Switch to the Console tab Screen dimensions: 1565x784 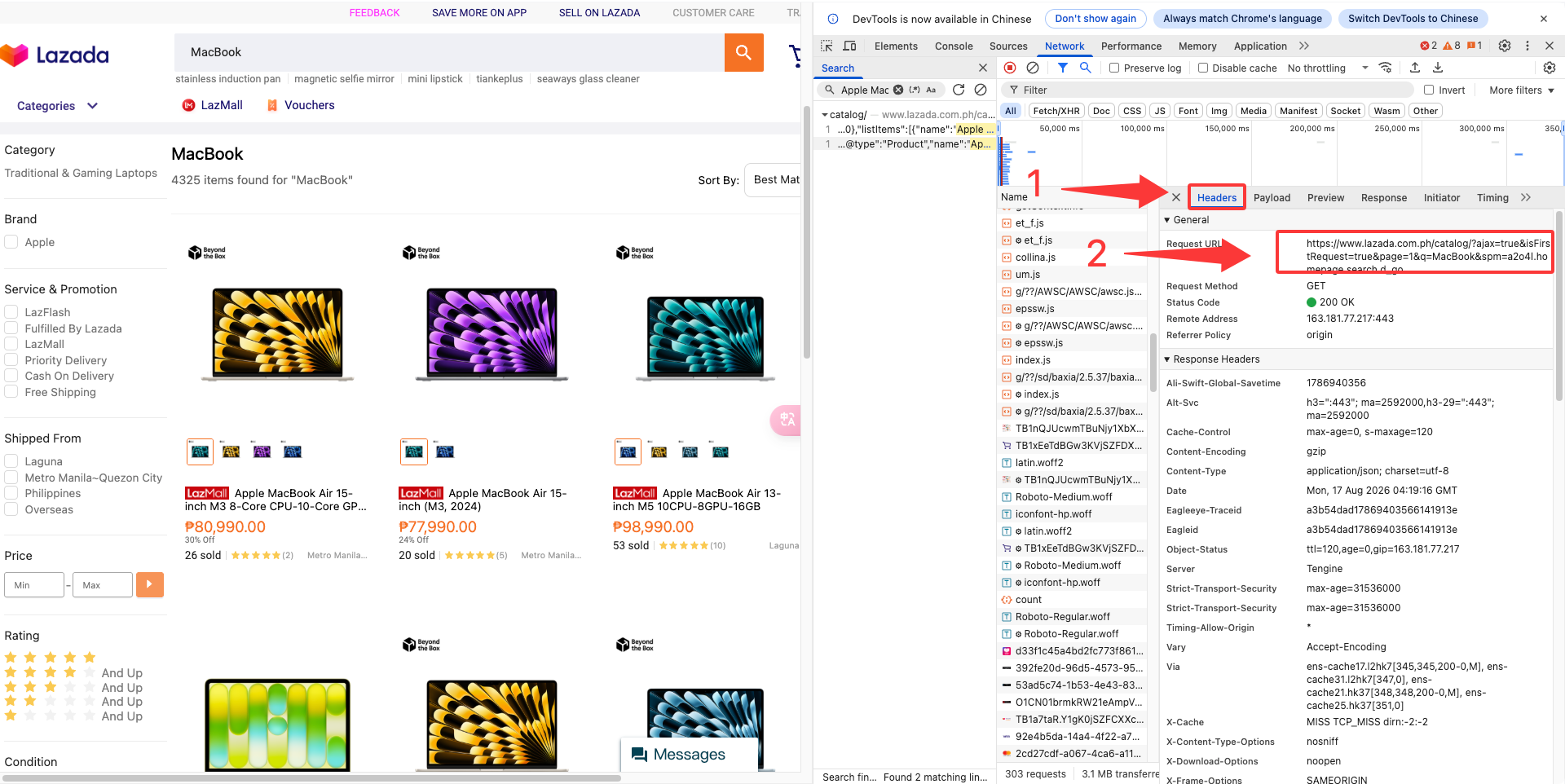954,46
